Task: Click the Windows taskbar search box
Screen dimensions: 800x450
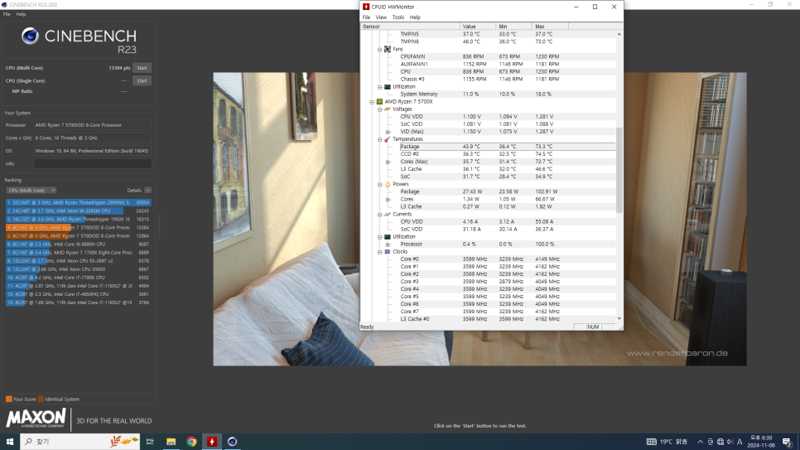Action: (x=80, y=441)
